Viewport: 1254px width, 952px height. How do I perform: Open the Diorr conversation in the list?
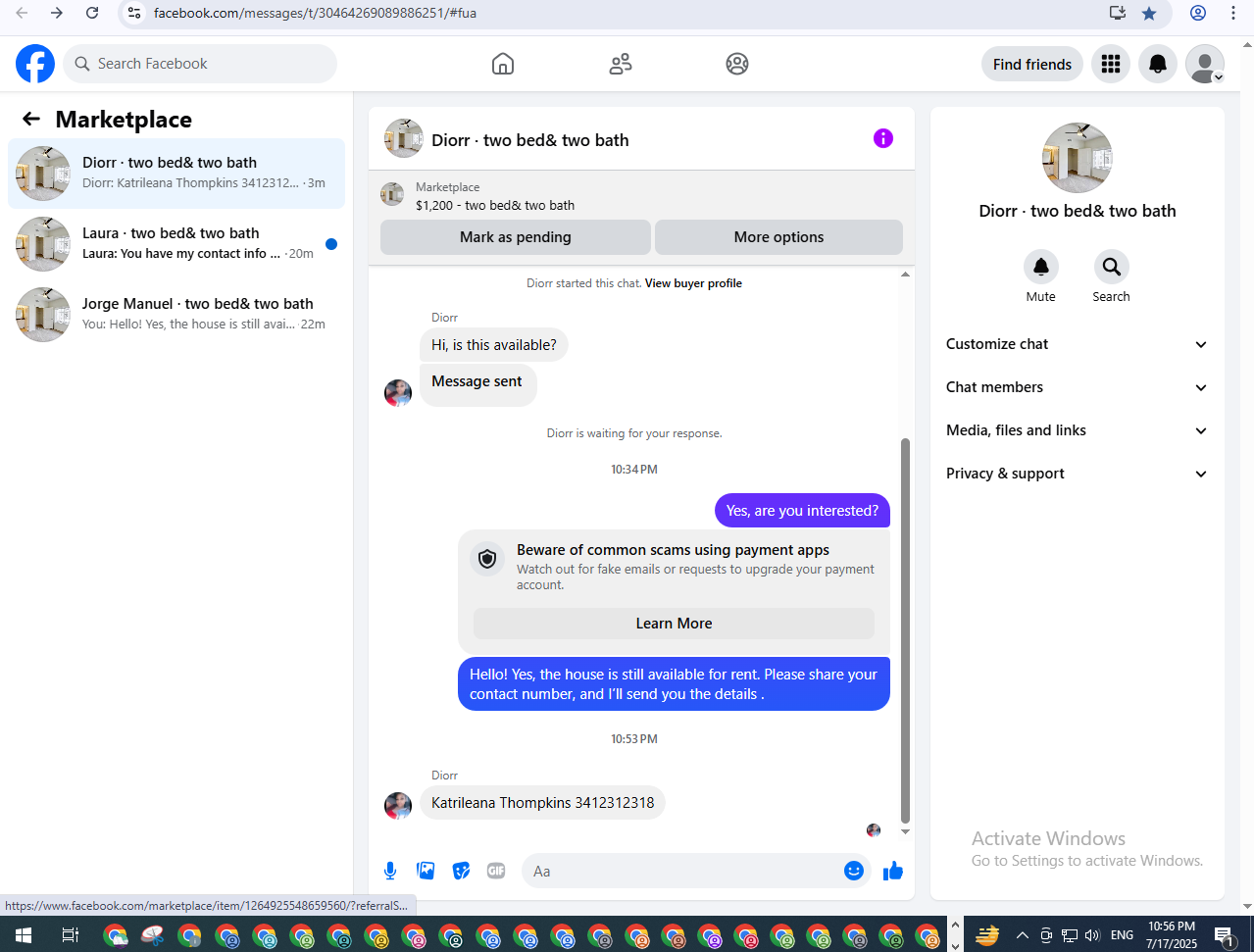pyautogui.click(x=176, y=174)
